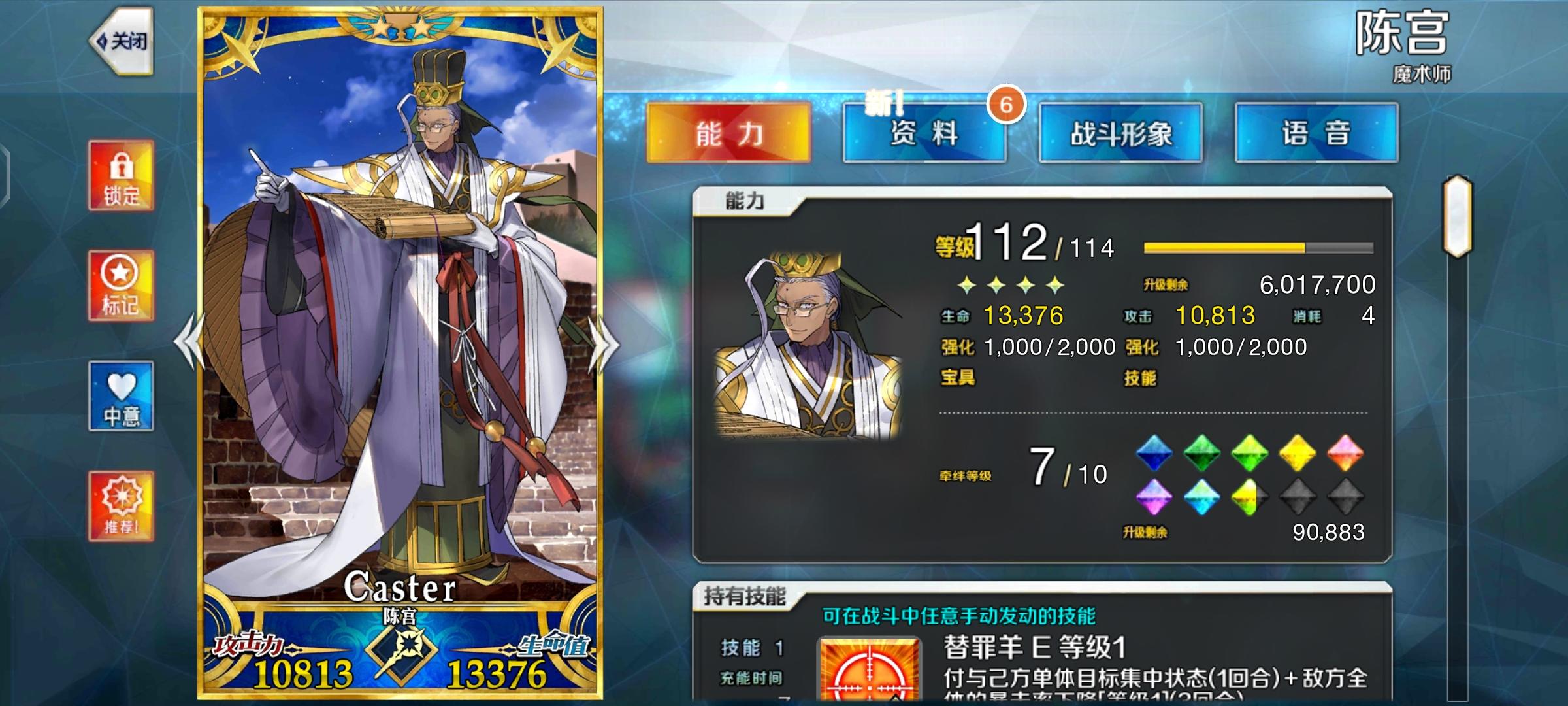Viewport: 1568px width, 706px height.
Task: Open the 战斗形象 battle sprite tab
Action: pos(1120,133)
